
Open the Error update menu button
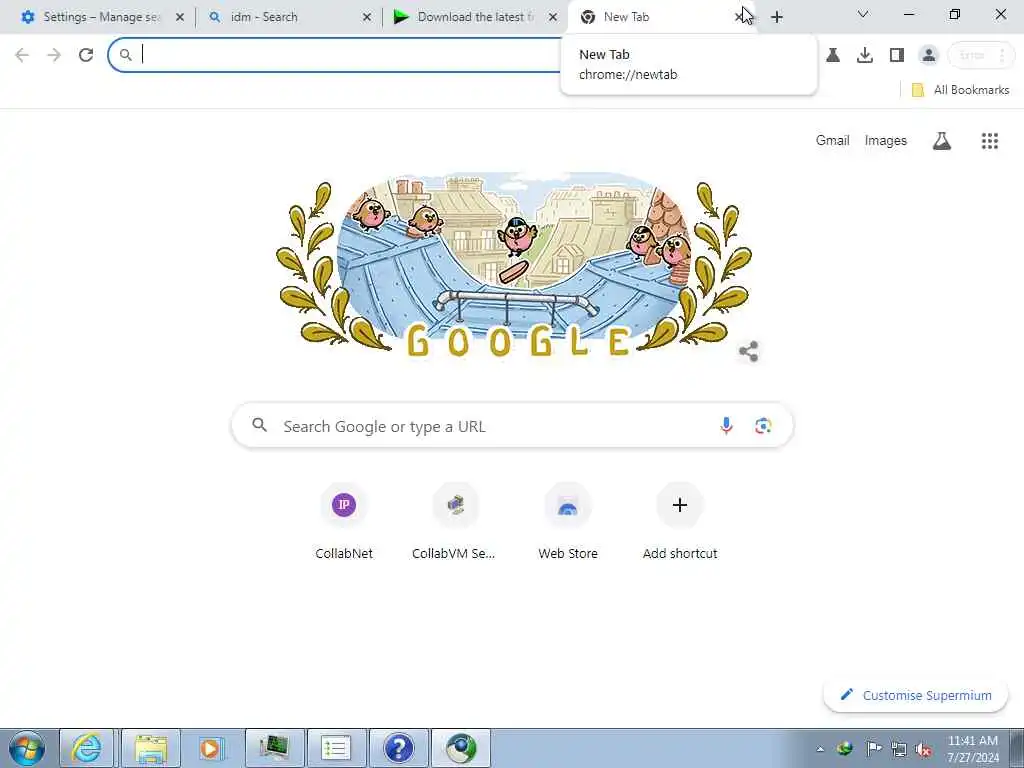point(982,55)
